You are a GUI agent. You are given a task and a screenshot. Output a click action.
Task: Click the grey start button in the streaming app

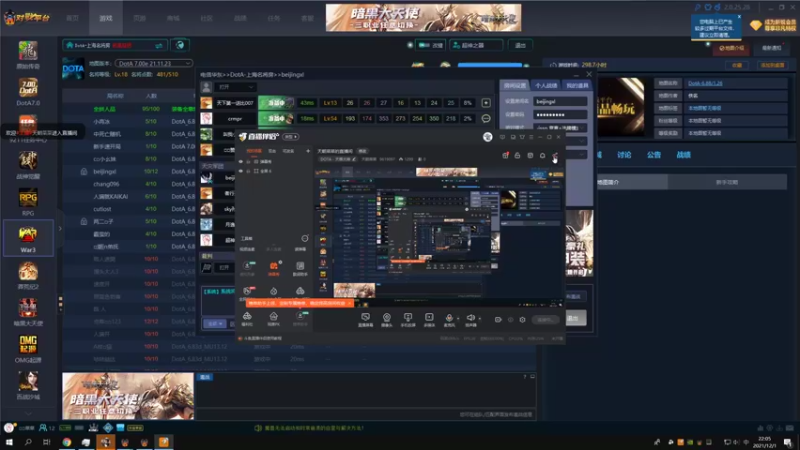(x=545, y=320)
